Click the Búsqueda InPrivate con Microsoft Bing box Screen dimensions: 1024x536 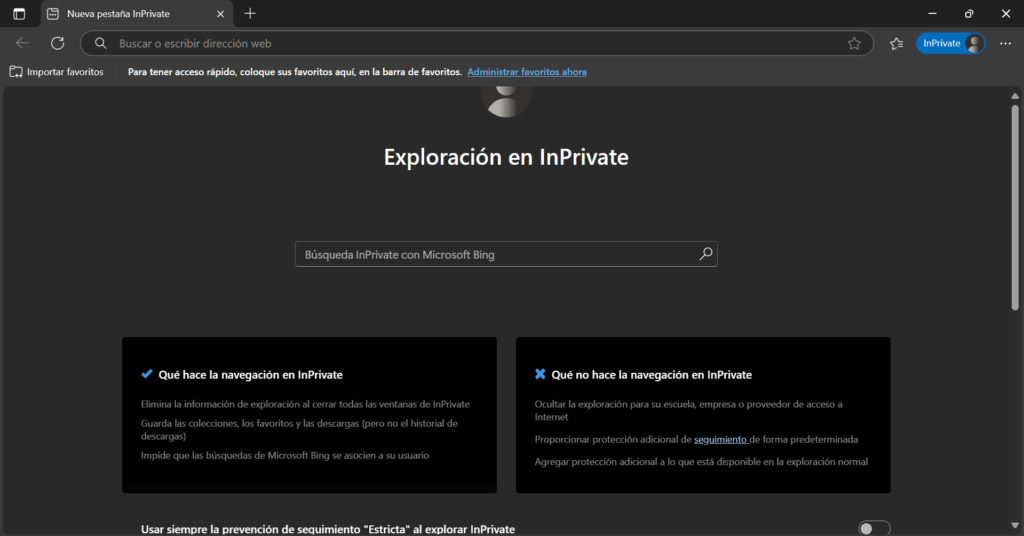pyautogui.click(x=506, y=254)
